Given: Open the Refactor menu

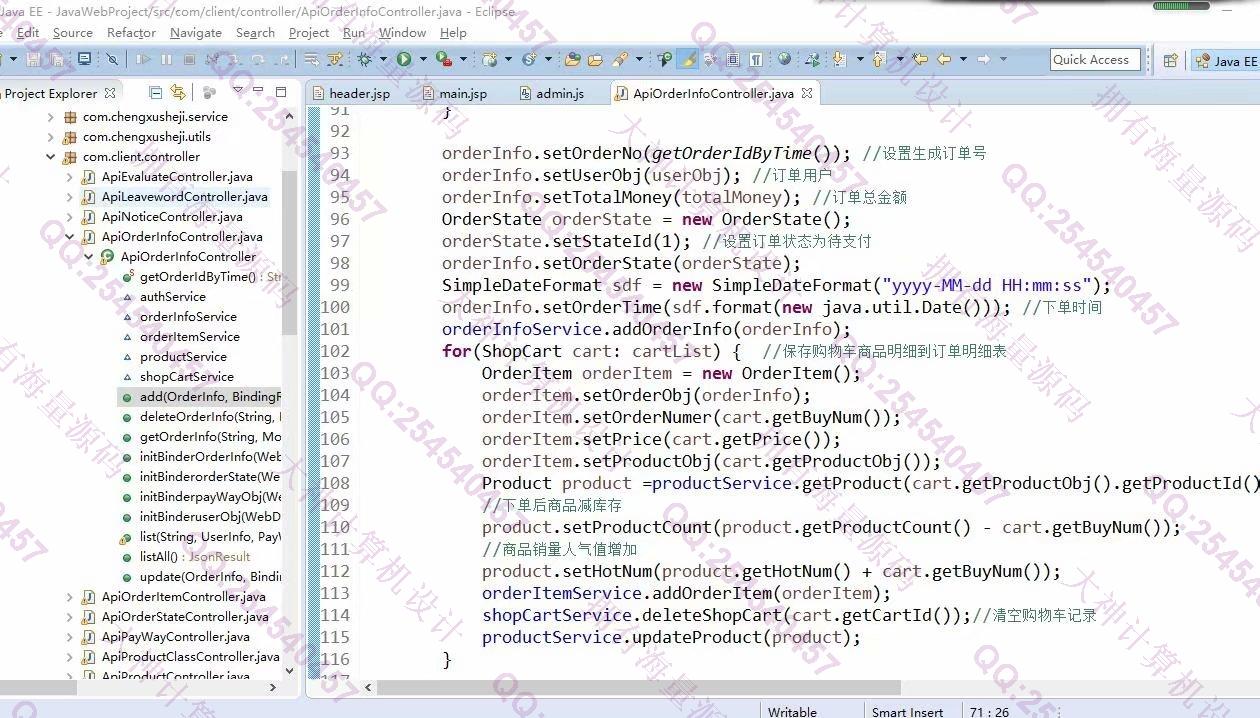Looking at the screenshot, I should 131,32.
